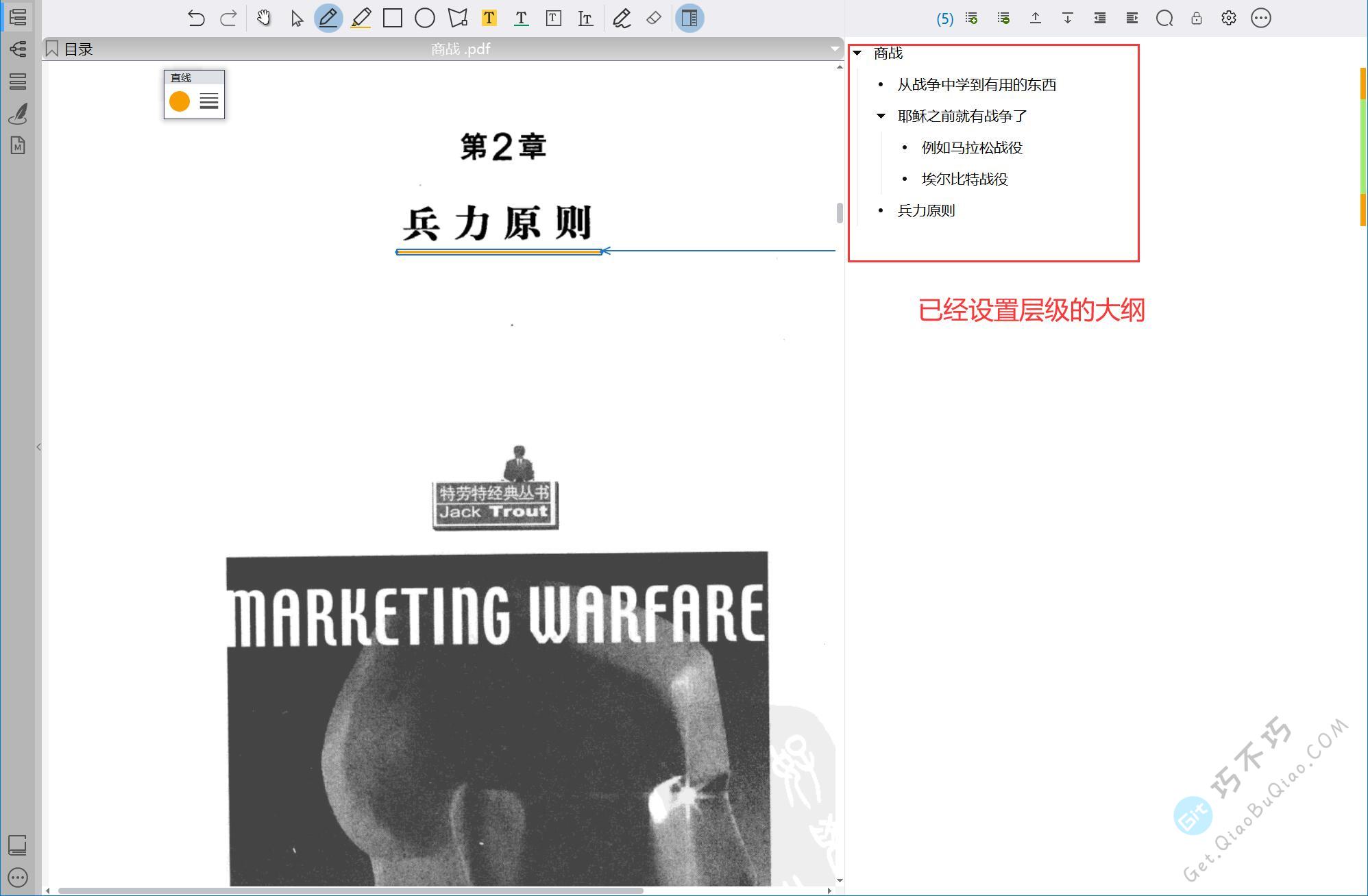This screenshot has height=896, width=1368.
Task: Select the yellow highlighter pen tool
Action: click(361, 18)
